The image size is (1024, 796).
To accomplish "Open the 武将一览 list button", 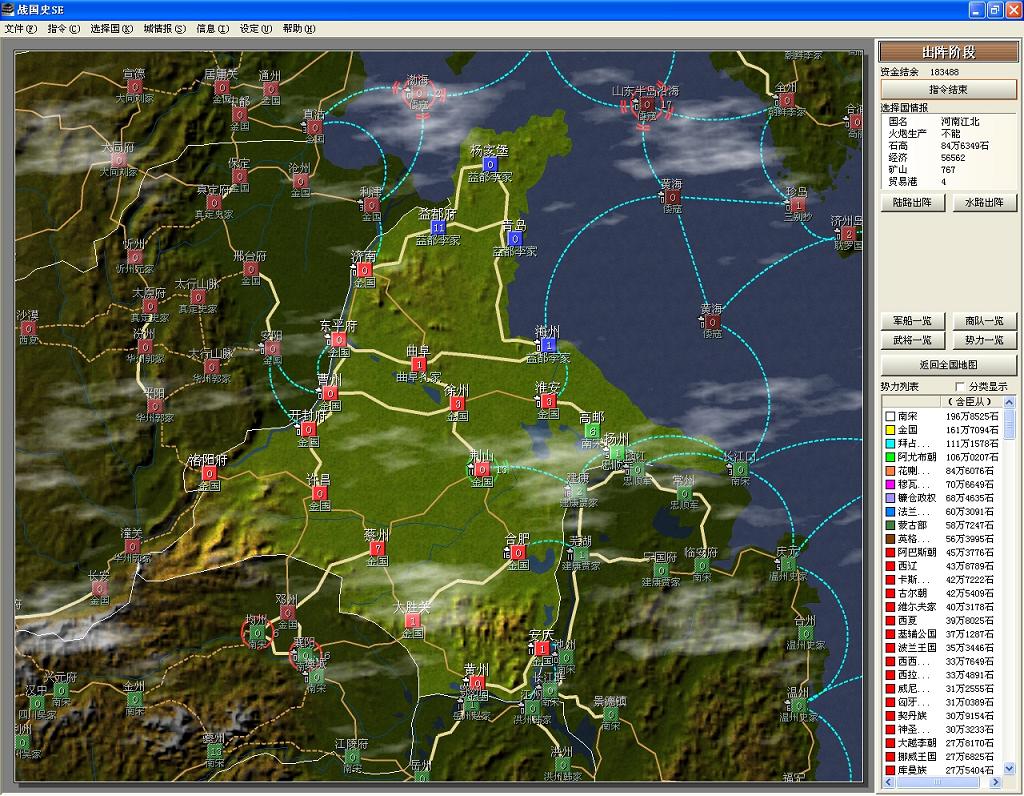I will [912, 341].
